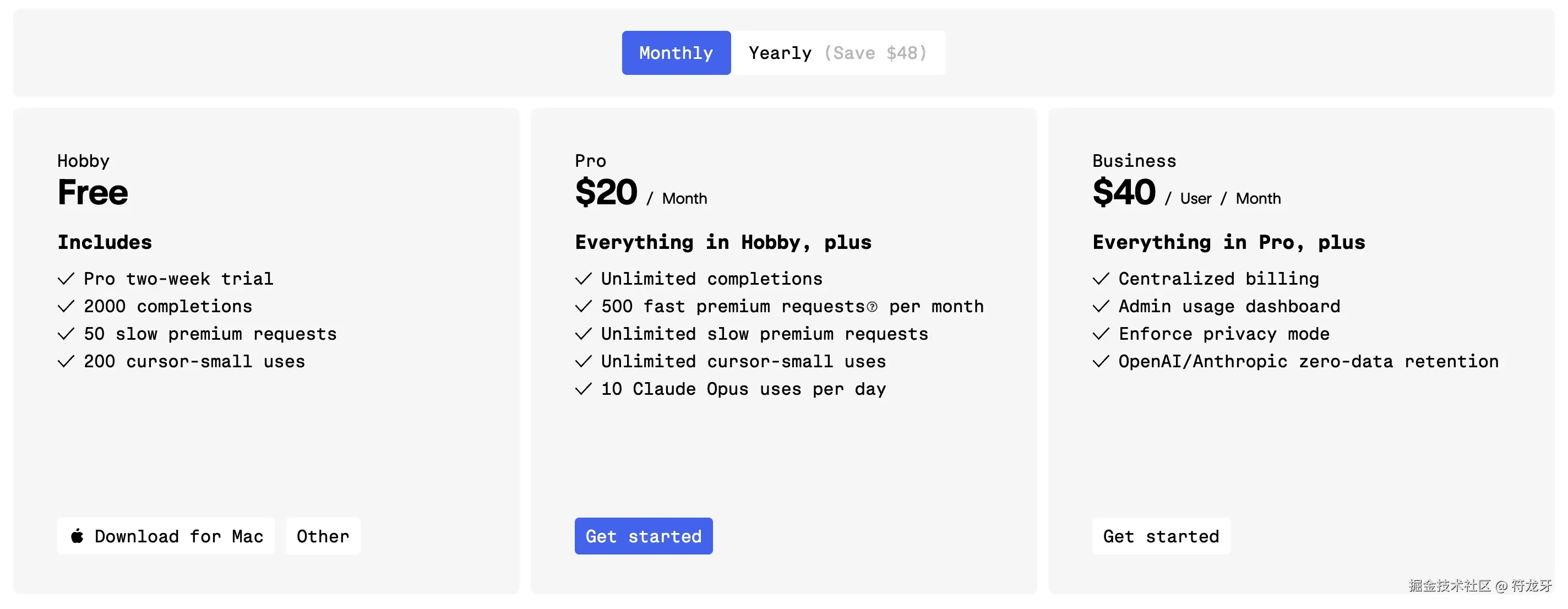Click the checkmark next to "10 Claude Opus uses"
Viewport: 1568px width, 609px height.
[x=583, y=389]
